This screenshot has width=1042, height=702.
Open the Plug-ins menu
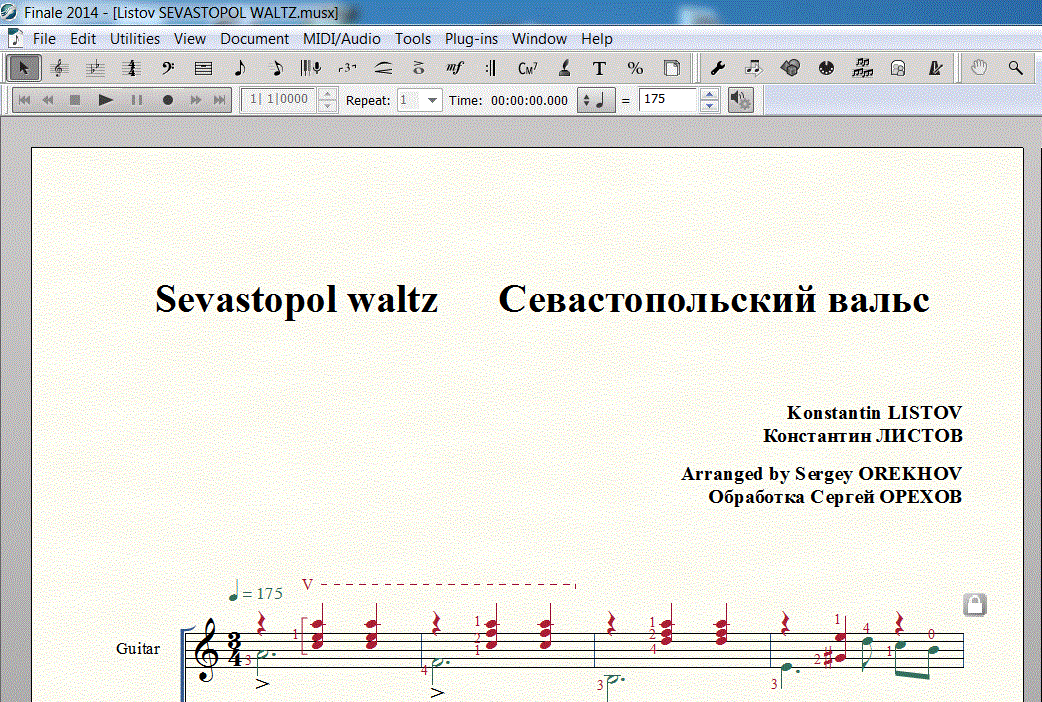pyautogui.click(x=471, y=39)
